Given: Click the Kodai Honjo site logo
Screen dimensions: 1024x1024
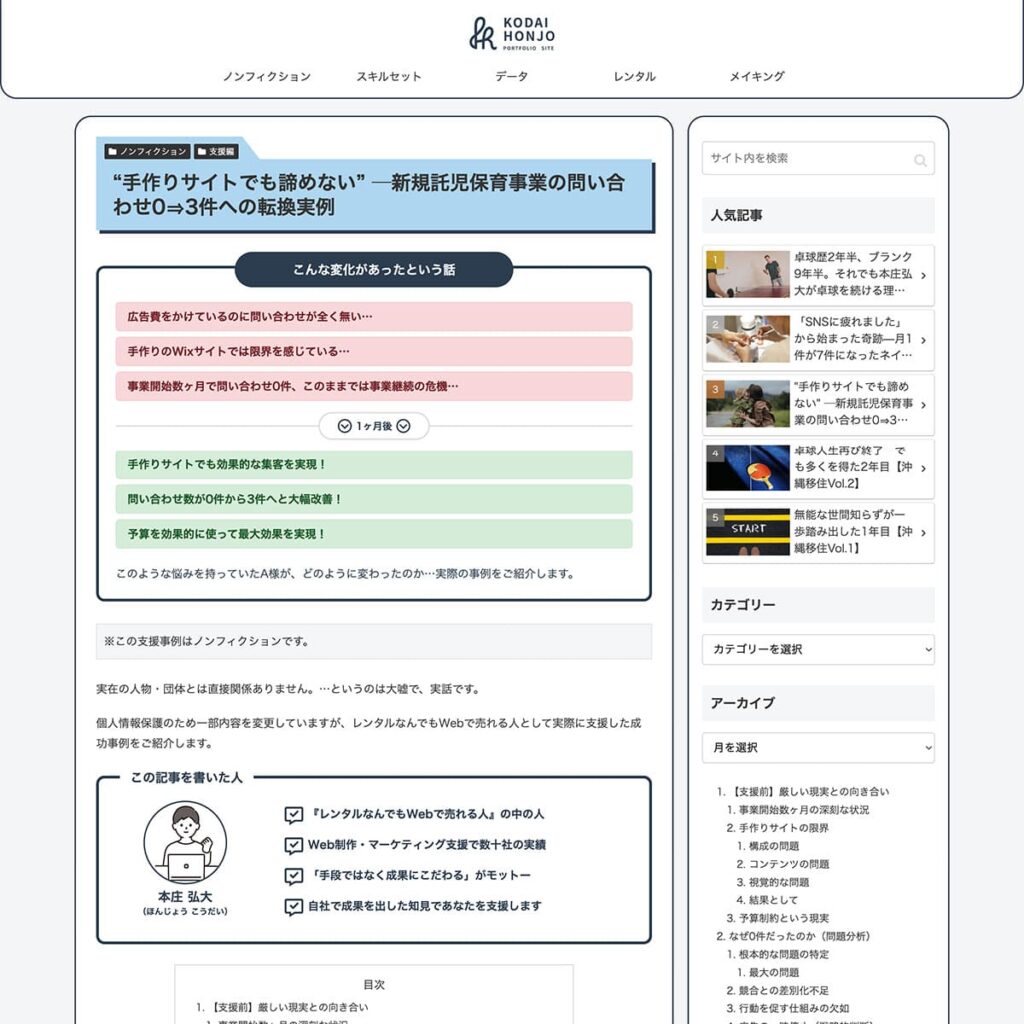Looking at the screenshot, I should (511, 34).
